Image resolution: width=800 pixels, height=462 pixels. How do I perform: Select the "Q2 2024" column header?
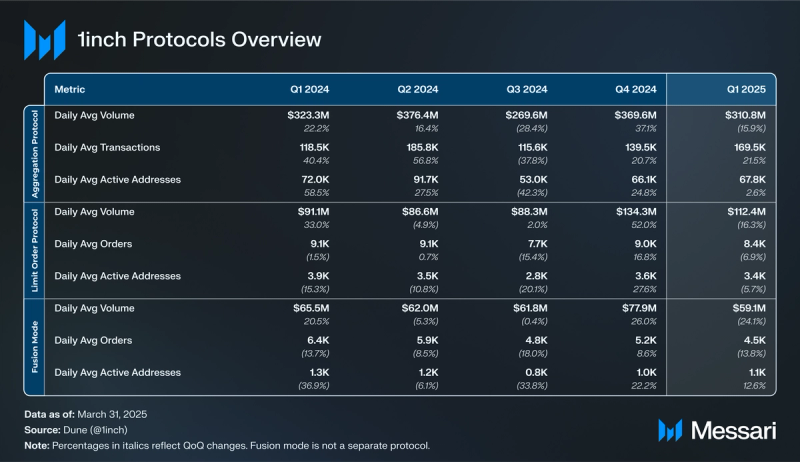[x=418, y=89]
